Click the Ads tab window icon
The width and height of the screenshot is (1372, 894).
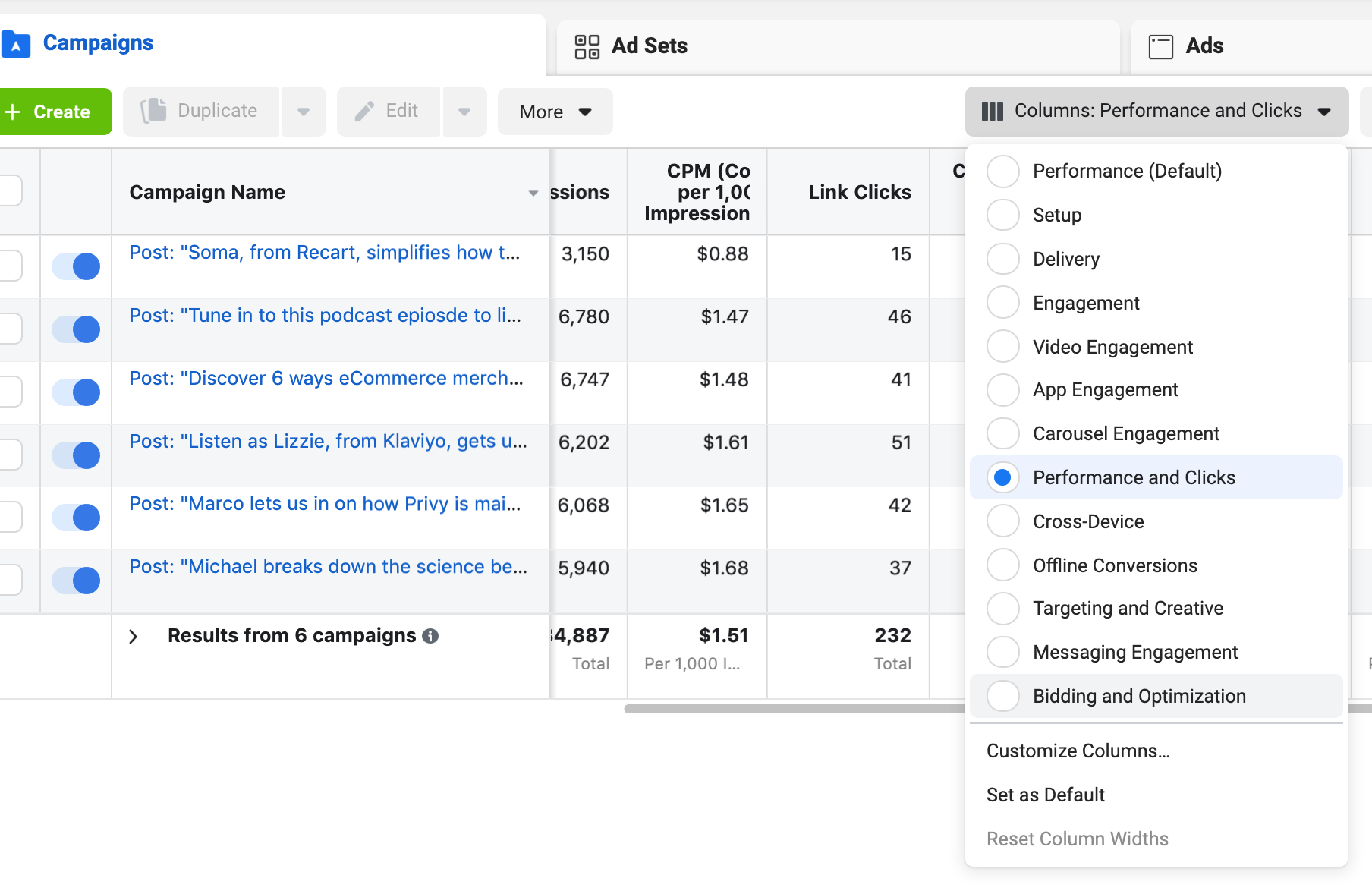pyautogui.click(x=1160, y=46)
